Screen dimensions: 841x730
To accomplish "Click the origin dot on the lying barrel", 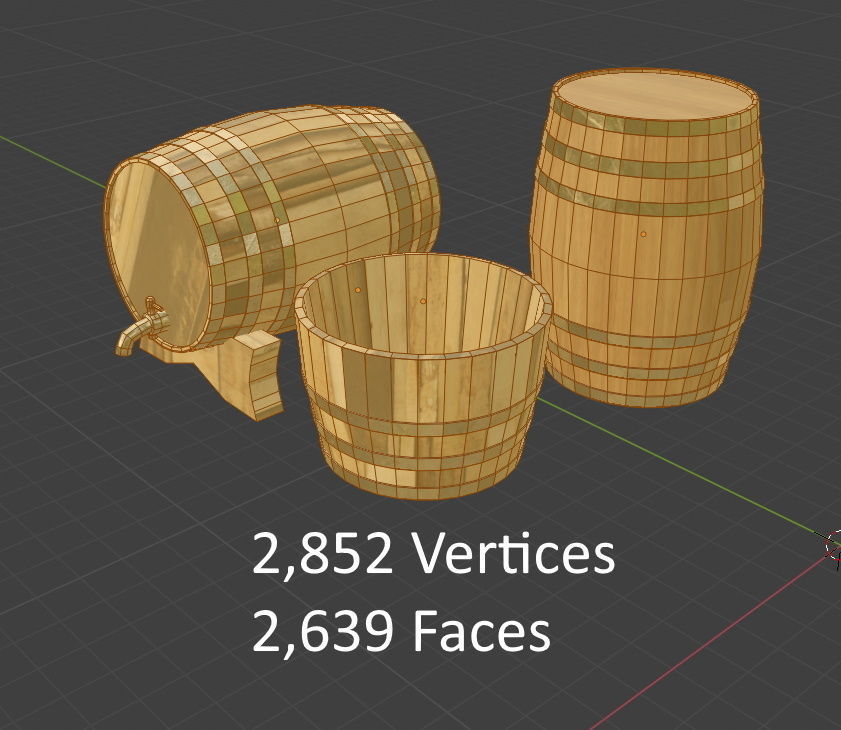I will pyautogui.click(x=277, y=220).
